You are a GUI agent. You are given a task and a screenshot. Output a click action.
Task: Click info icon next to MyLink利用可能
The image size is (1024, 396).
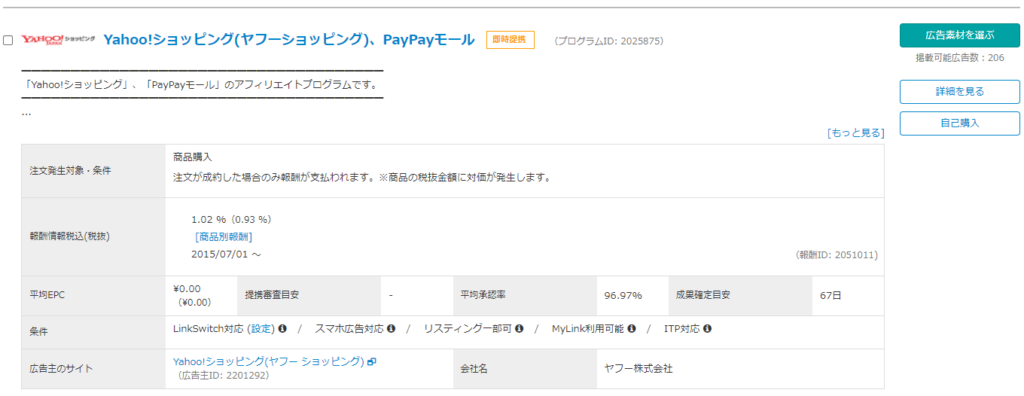click(632, 328)
